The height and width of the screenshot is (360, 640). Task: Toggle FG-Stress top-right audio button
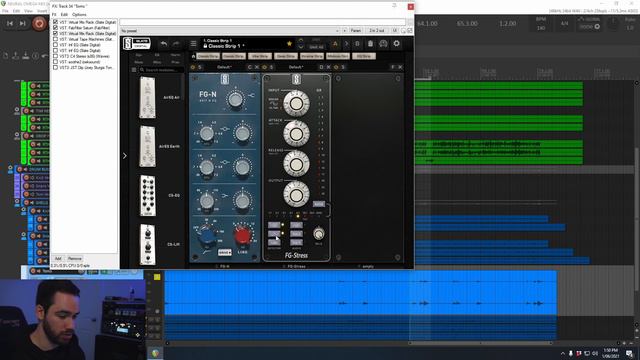[x=296, y=225]
